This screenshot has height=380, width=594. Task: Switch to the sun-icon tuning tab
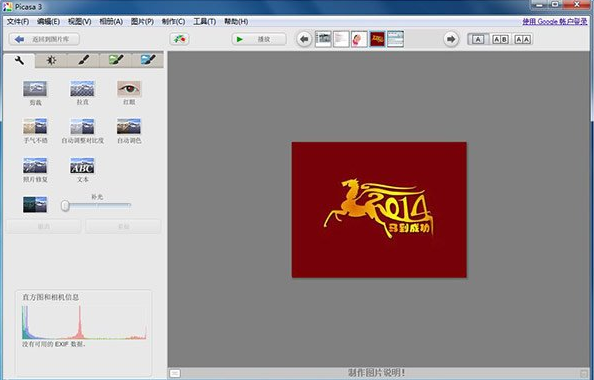coord(51,60)
